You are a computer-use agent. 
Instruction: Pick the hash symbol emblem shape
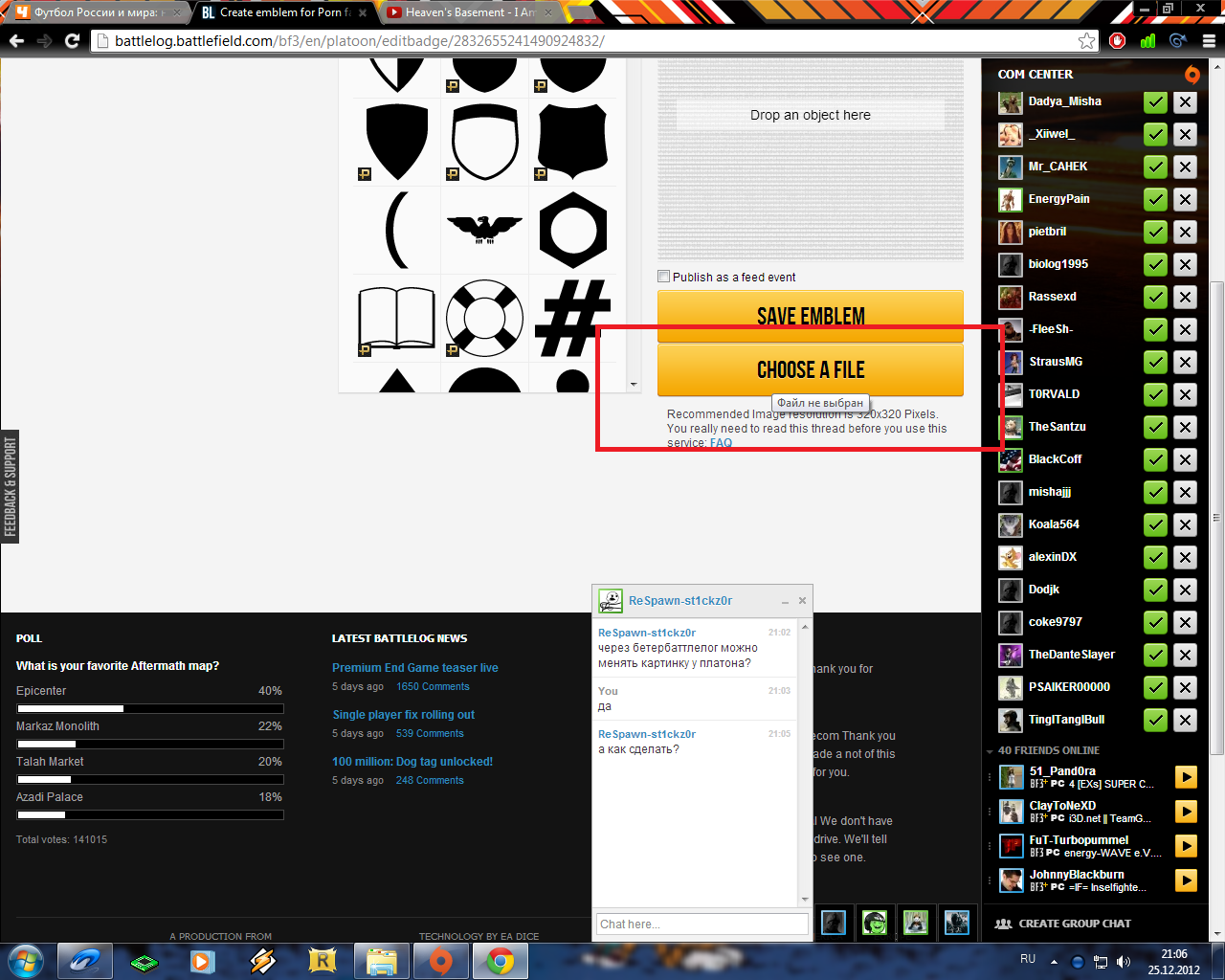pos(572,318)
